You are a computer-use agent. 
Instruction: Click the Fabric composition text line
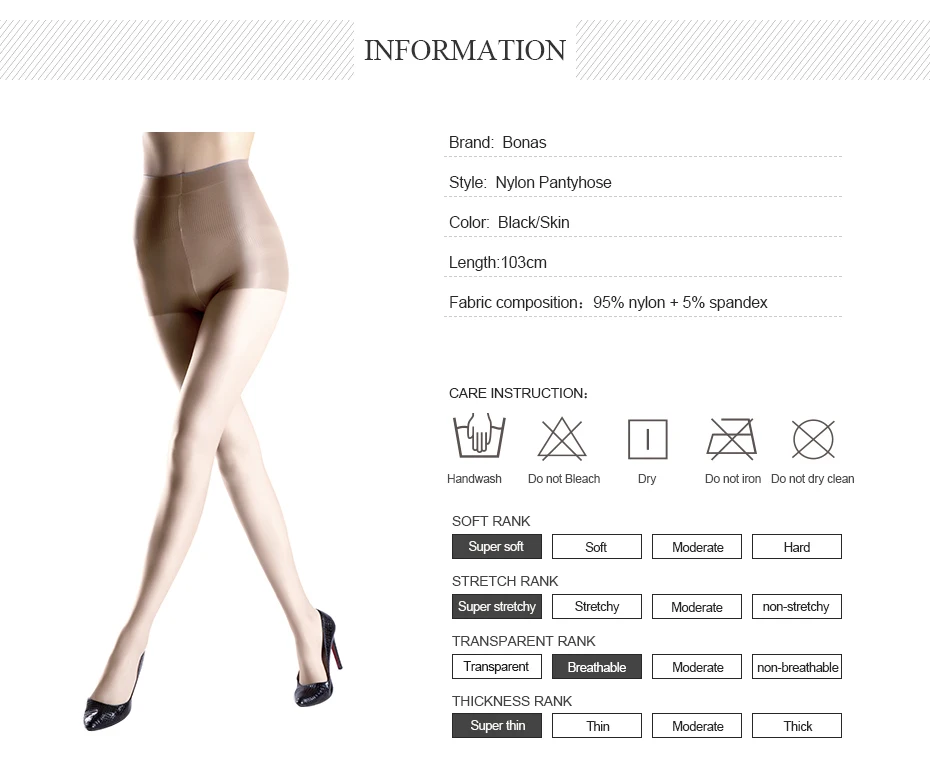click(x=608, y=302)
